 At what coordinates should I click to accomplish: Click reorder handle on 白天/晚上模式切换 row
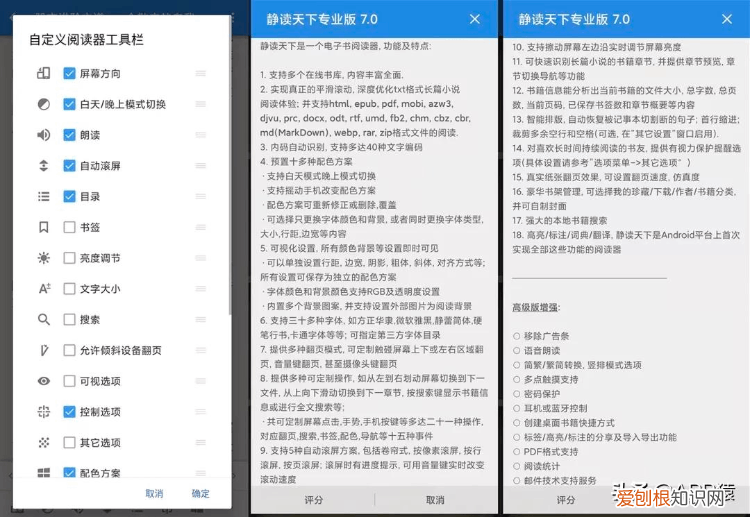click(200, 104)
